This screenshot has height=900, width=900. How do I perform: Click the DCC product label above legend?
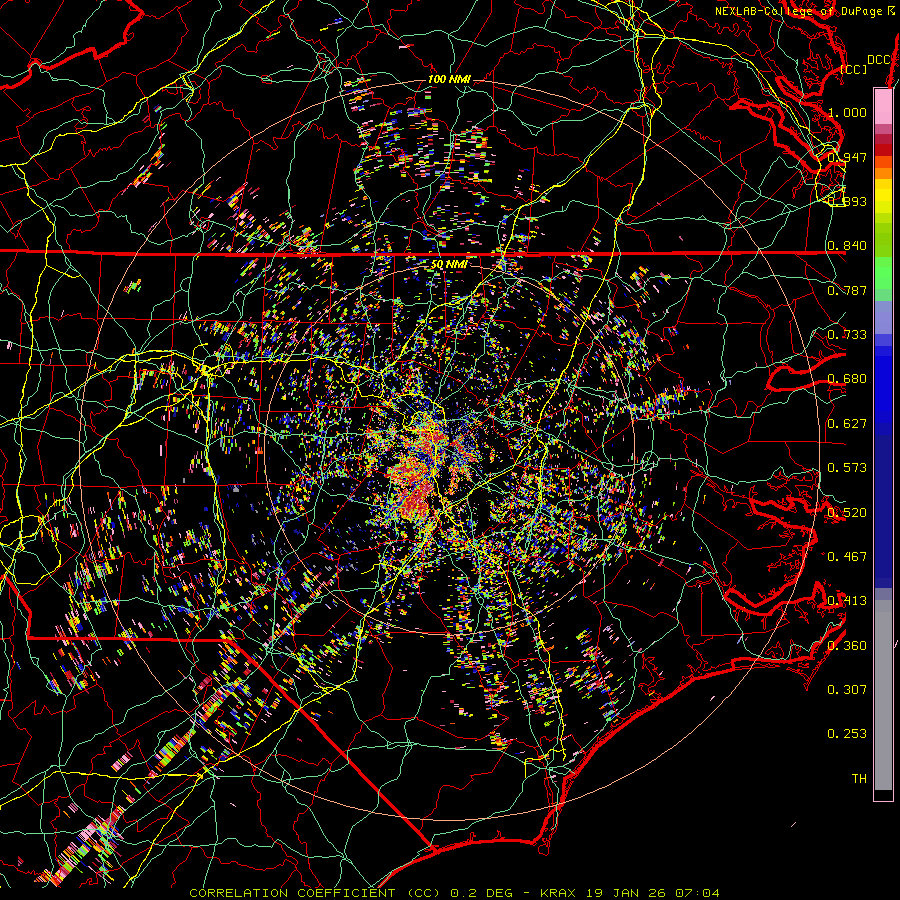tap(879, 59)
